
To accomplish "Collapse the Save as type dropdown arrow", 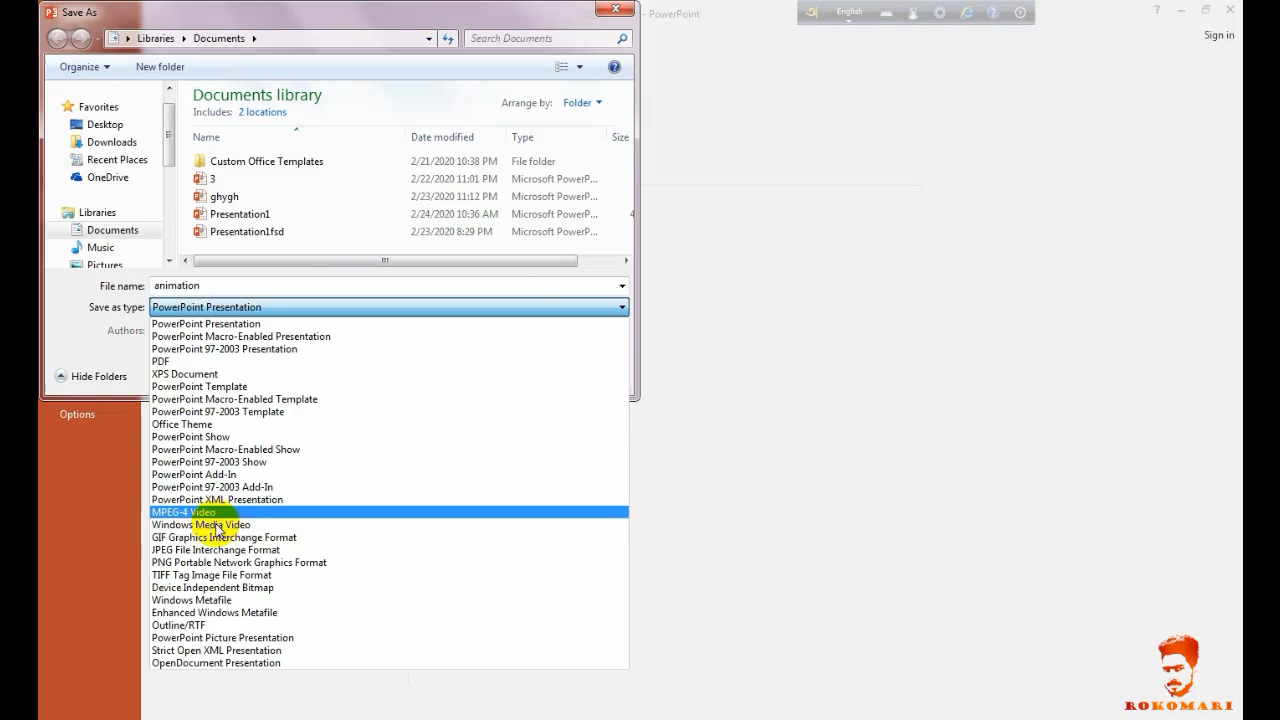I will coord(622,307).
